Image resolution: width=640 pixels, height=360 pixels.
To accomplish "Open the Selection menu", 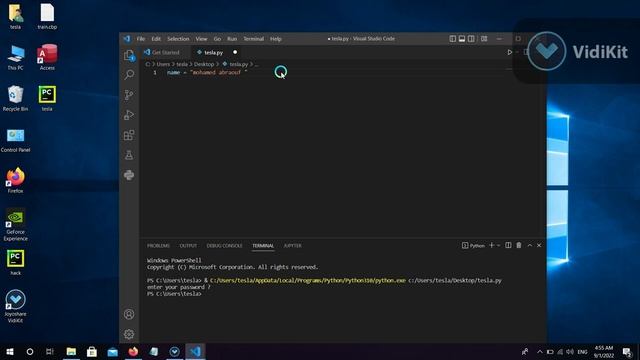I will pyautogui.click(x=178, y=39).
